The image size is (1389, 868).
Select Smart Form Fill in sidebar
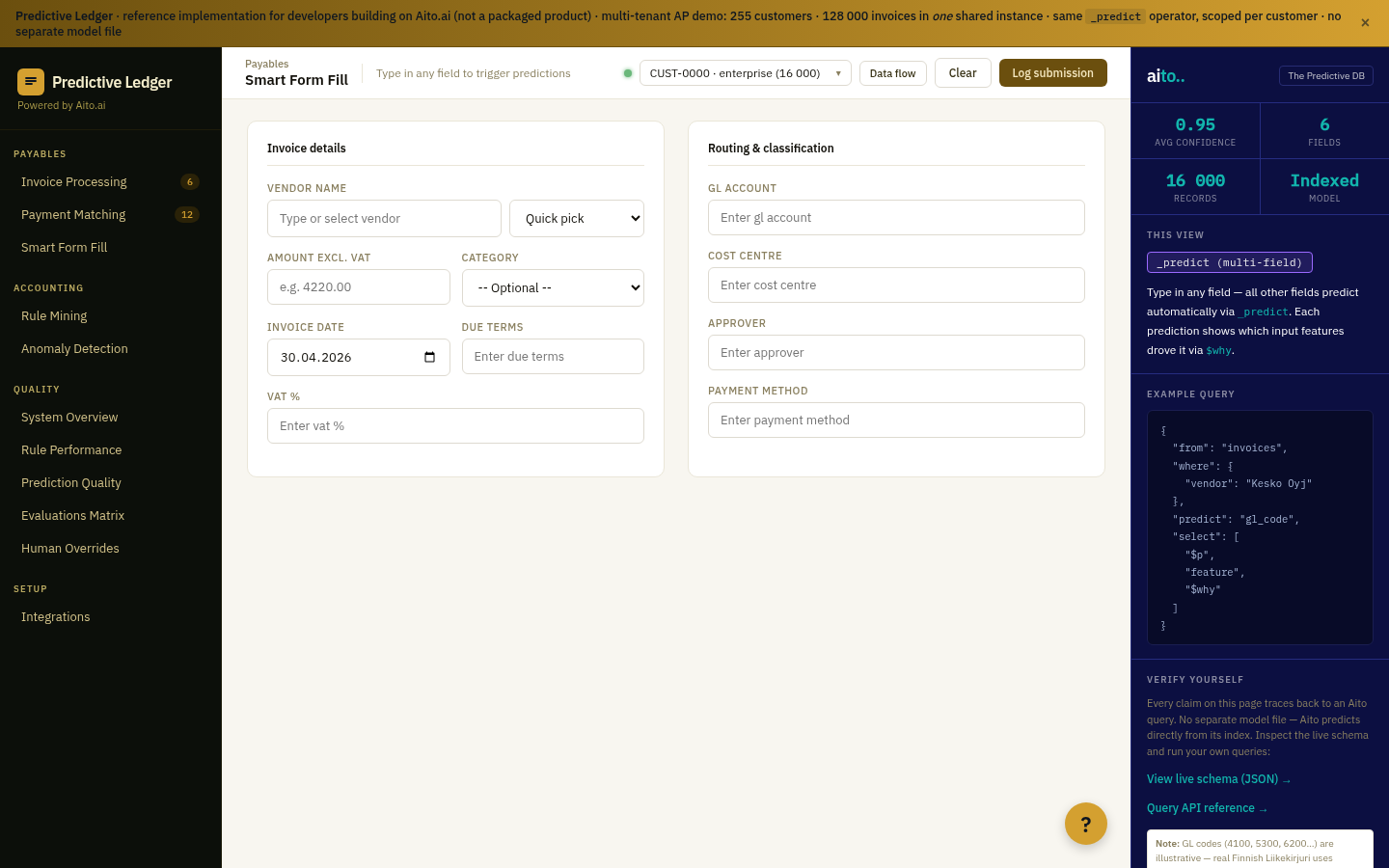pos(111,248)
